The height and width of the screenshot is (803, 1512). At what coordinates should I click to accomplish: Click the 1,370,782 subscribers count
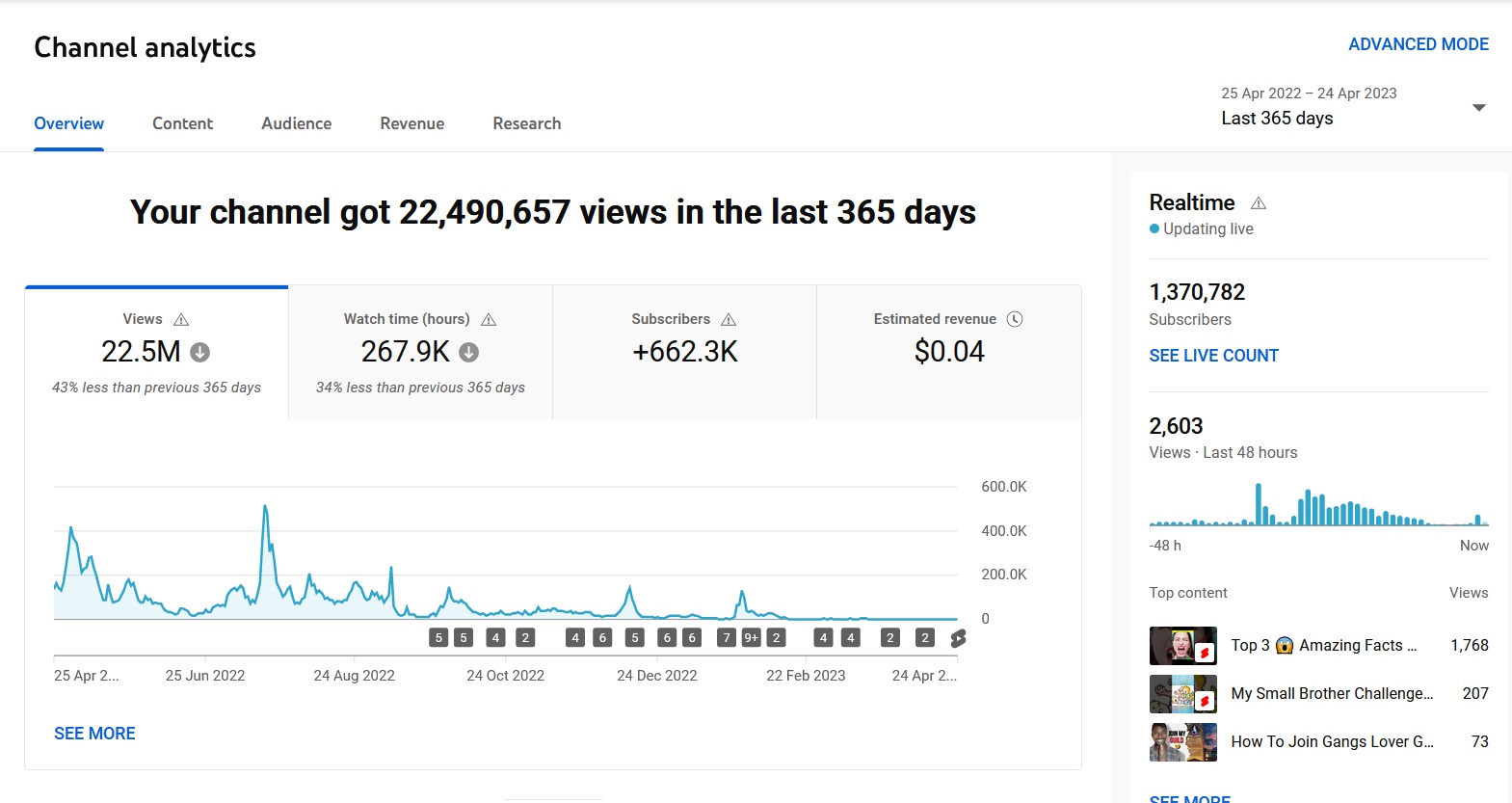tap(1197, 292)
